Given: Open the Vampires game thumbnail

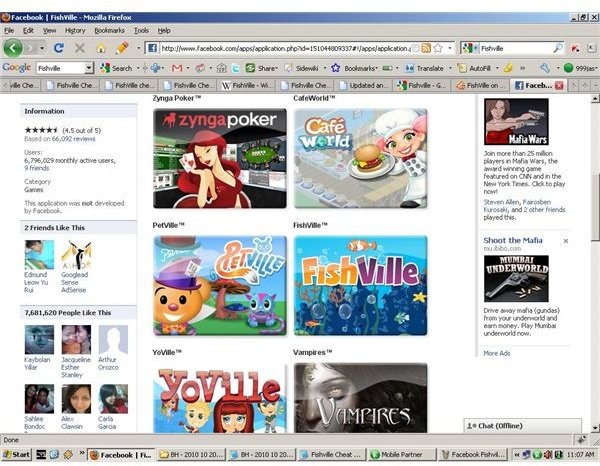Looking at the screenshot, I should point(360,398).
